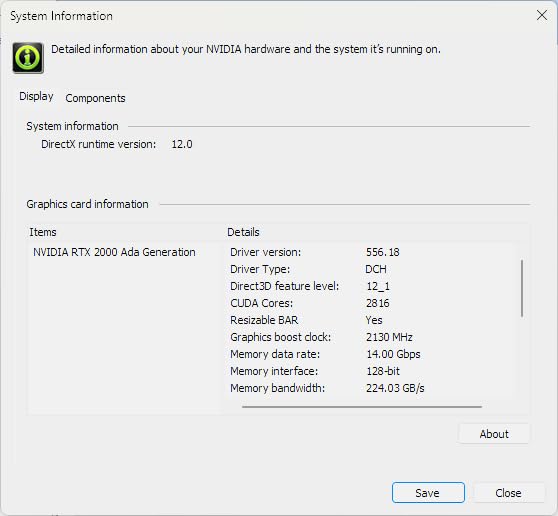
Task: Click the green NVIDIA info icon
Action: tap(28, 58)
